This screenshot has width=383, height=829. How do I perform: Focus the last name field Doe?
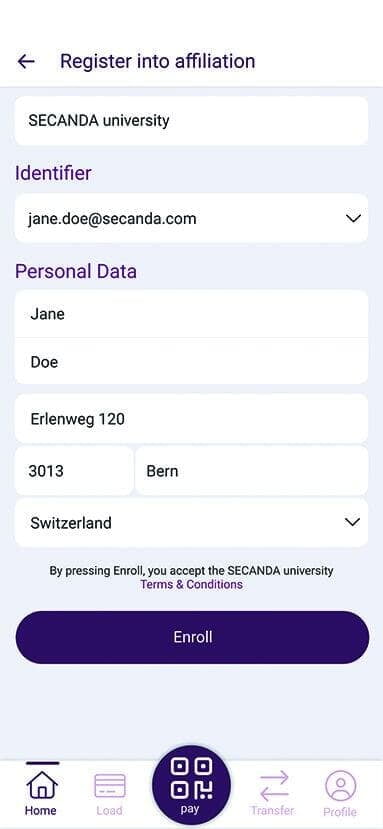pos(191,362)
